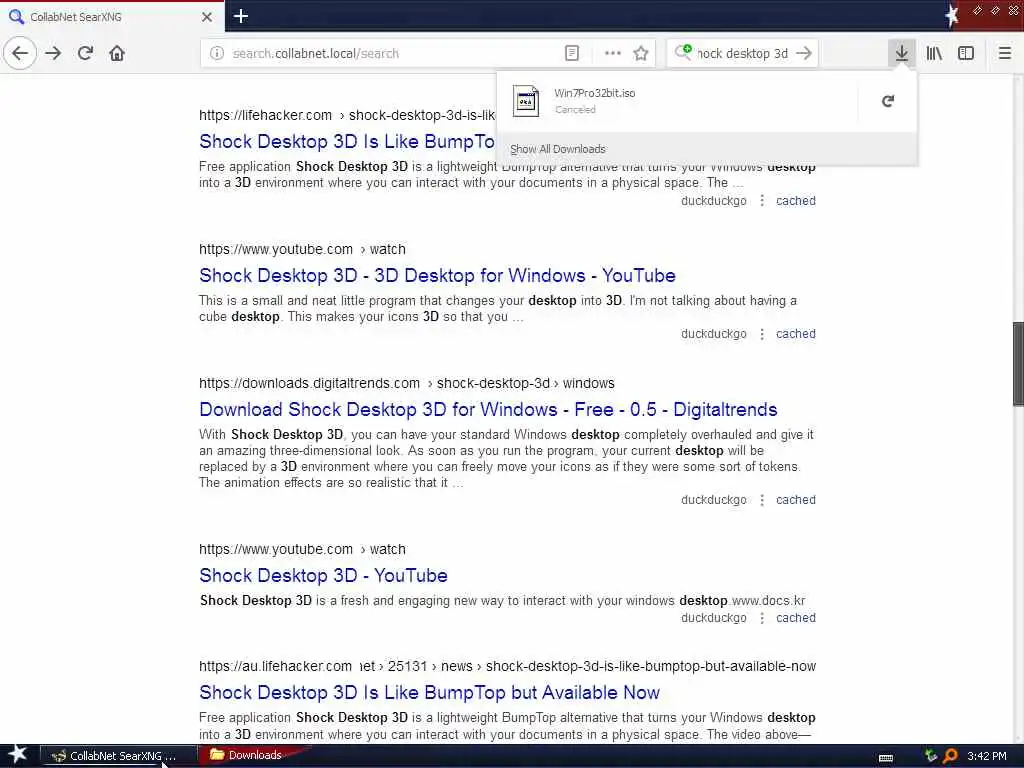Click the search engine magnifier icon
Image resolution: width=1024 pixels, height=768 pixels.
coord(683,52)
